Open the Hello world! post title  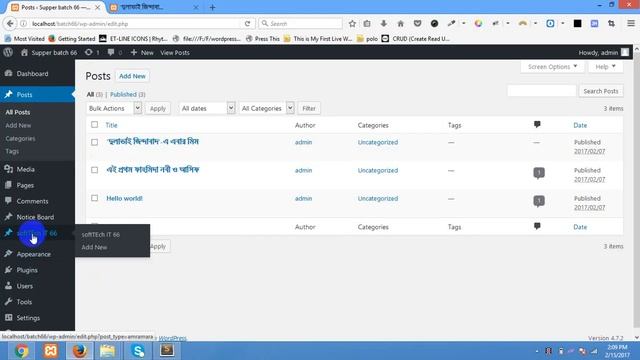click(124, 198)
